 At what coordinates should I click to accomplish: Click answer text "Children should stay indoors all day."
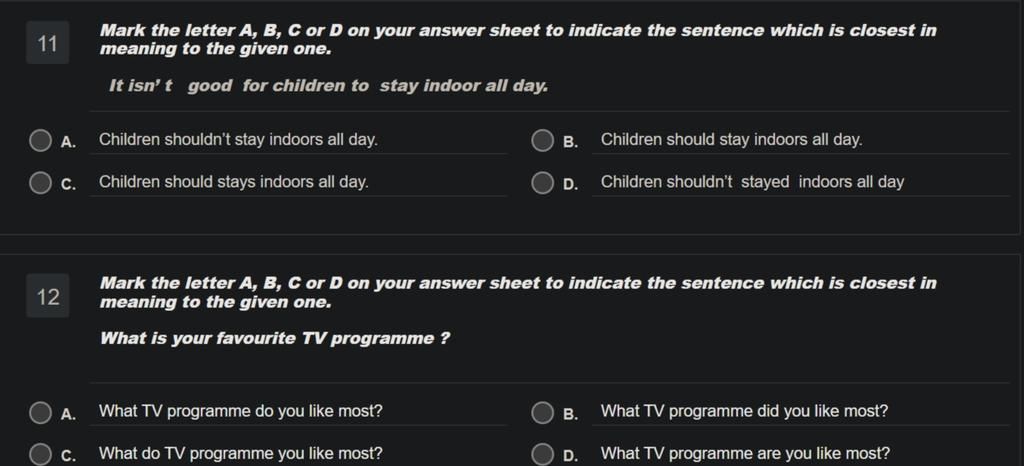pyautogui.click(x=731, y=140)
